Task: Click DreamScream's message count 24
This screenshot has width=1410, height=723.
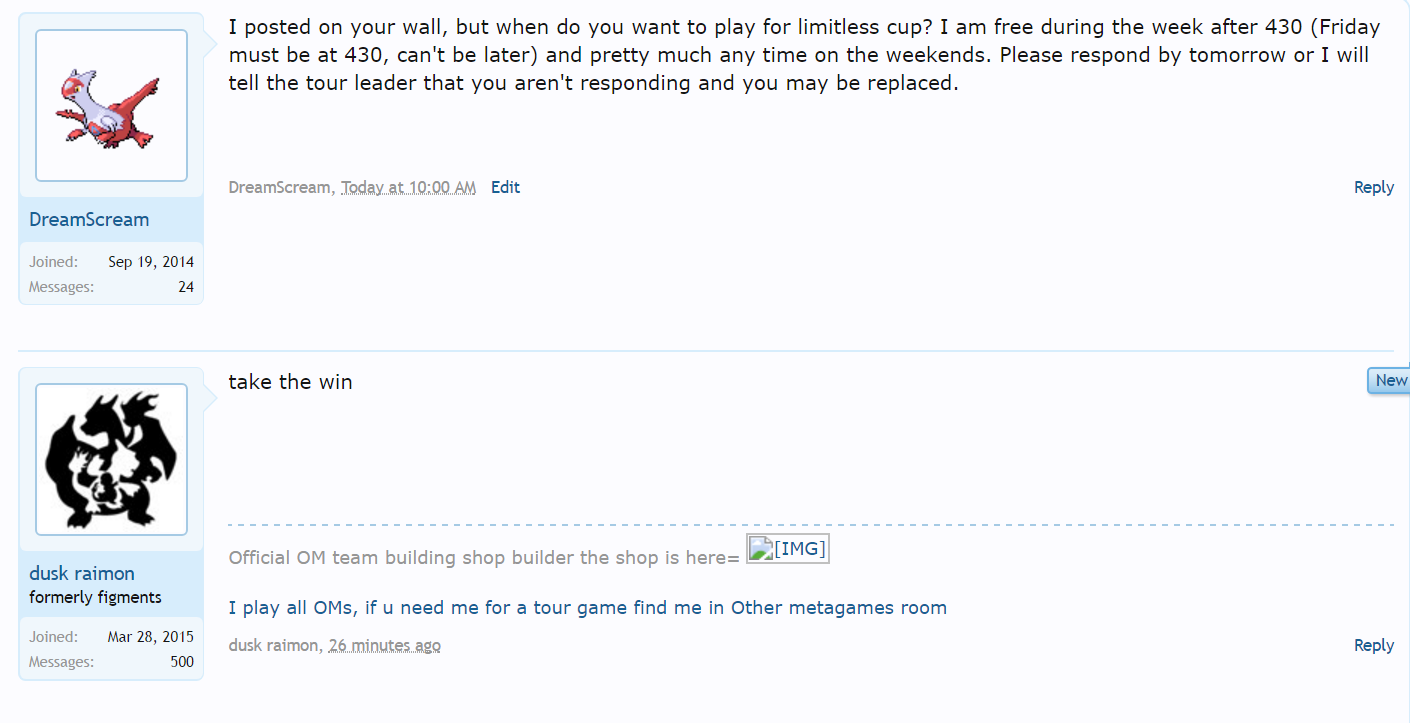Action: point(186,287)
